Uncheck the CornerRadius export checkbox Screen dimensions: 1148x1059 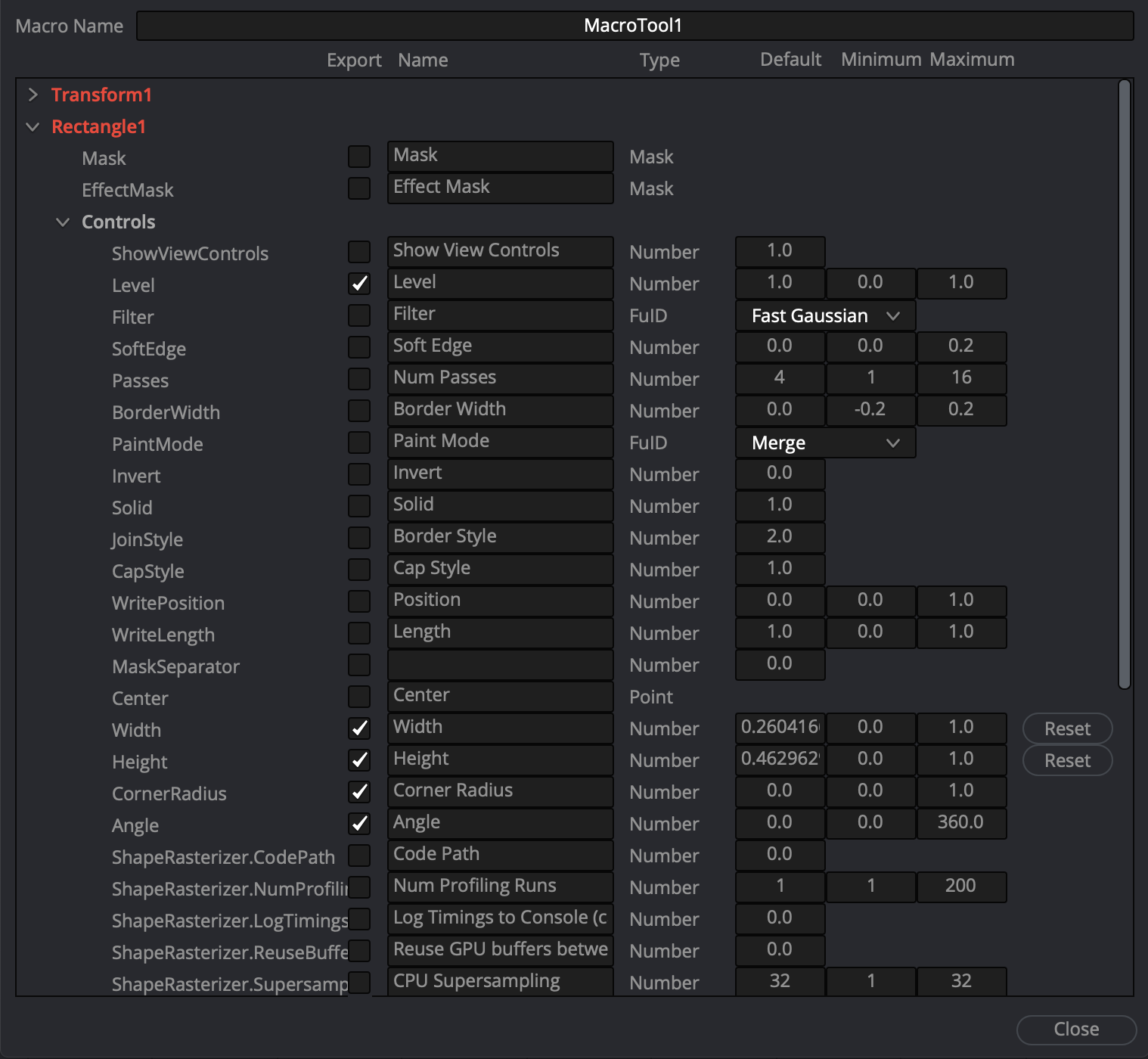coord(359,792)
